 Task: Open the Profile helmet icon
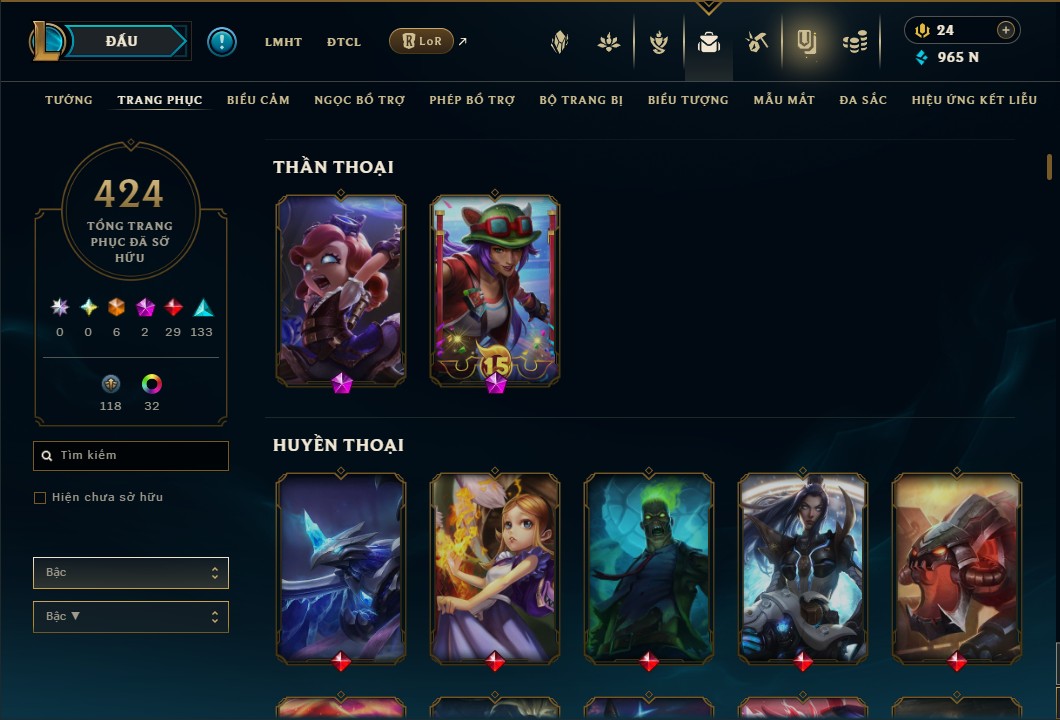[x=559, y=42]
